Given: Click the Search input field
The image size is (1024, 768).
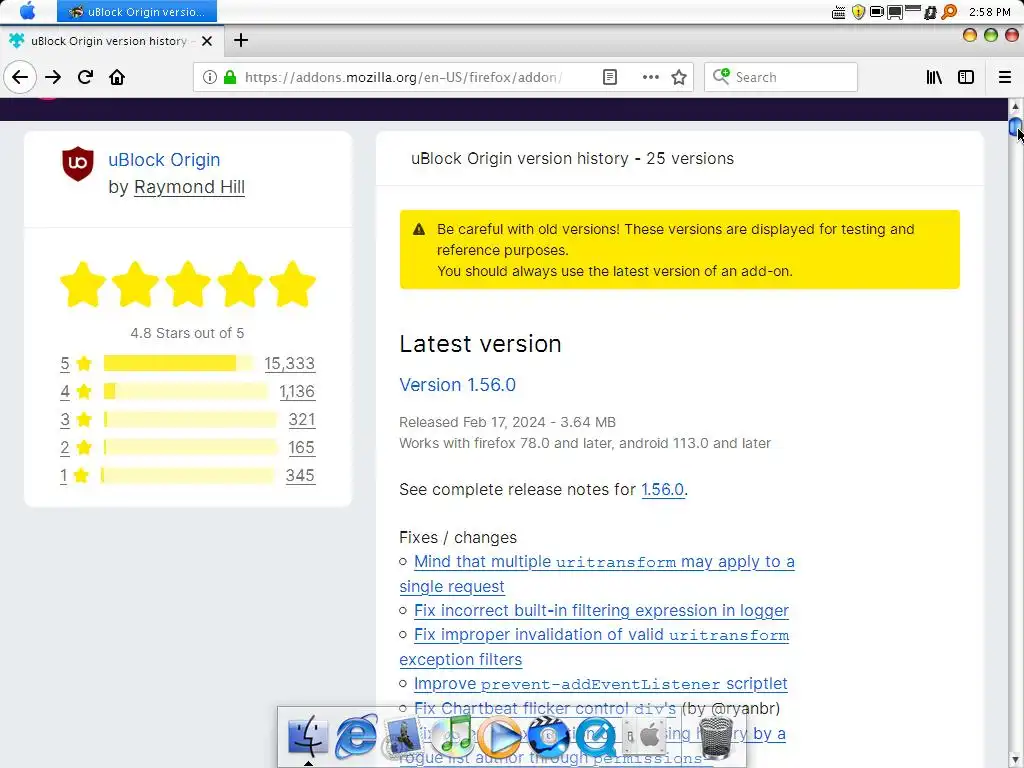Looking at the screenshot, I should point(780,77).
